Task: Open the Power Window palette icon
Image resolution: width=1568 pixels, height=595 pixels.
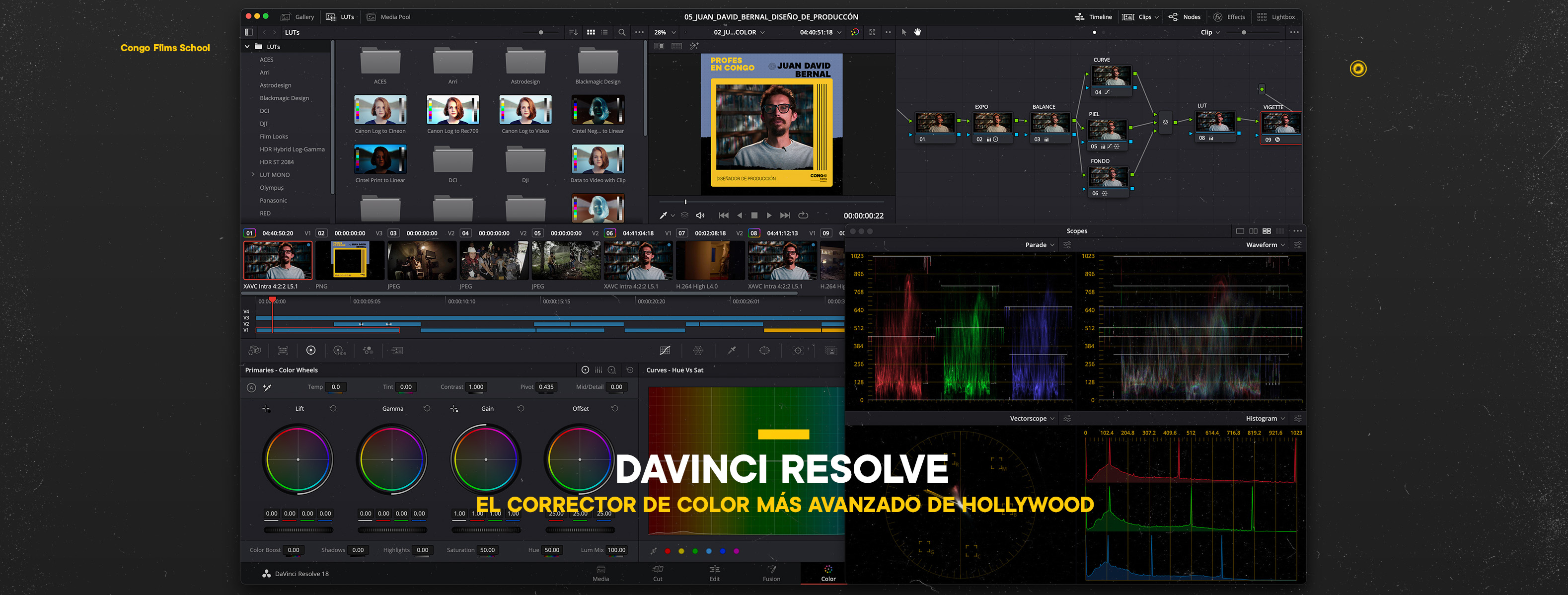Action: [764, 351]
